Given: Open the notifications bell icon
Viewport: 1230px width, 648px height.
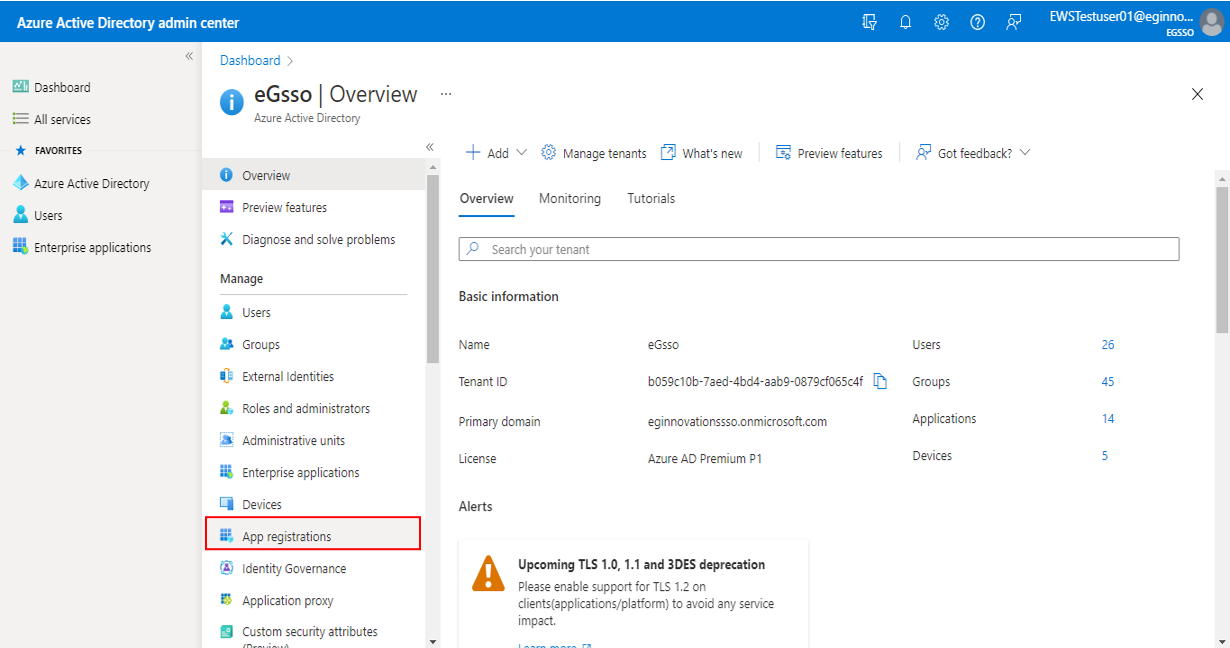Looking at the screenshot, I should (905, 22).
